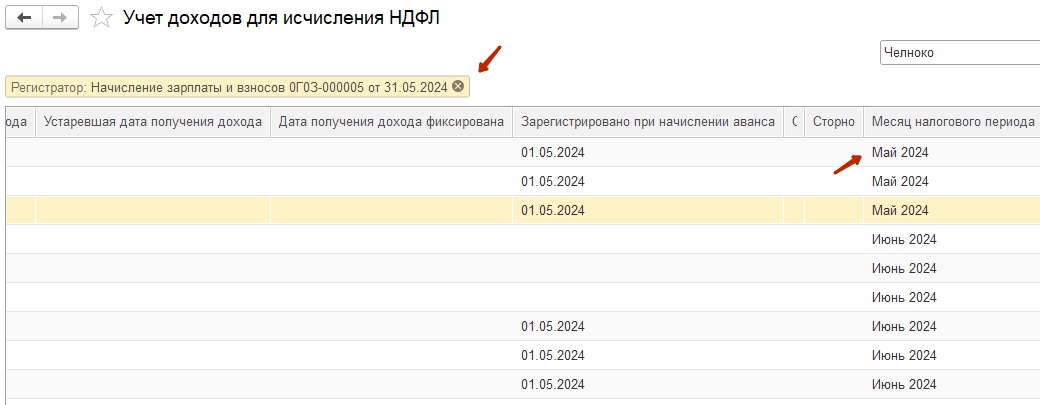Click Месяц налогового периода column header
The height and width of the screenshot is (405, 1040).
pos(951,122)
